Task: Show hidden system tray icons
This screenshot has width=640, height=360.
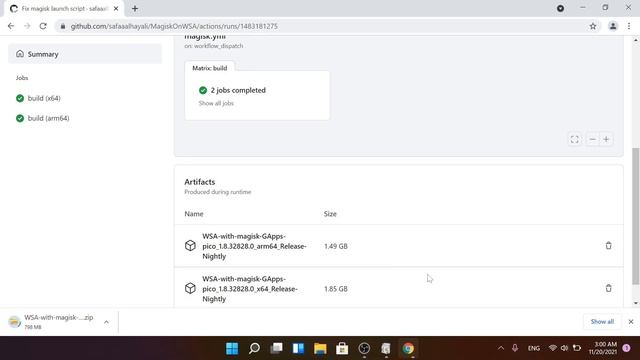Action: pos(501,348)
